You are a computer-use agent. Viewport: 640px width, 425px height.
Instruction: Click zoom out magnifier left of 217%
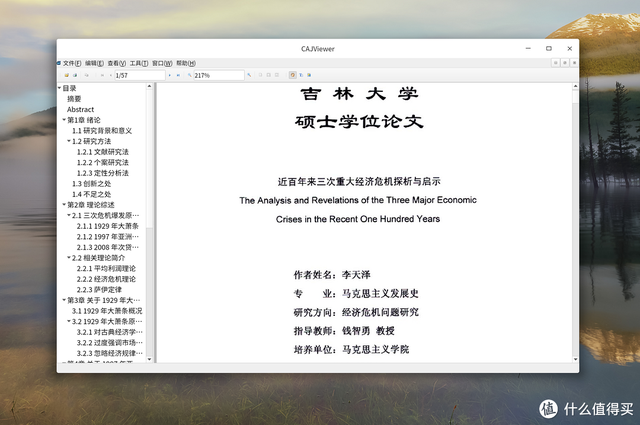(189, 75)
